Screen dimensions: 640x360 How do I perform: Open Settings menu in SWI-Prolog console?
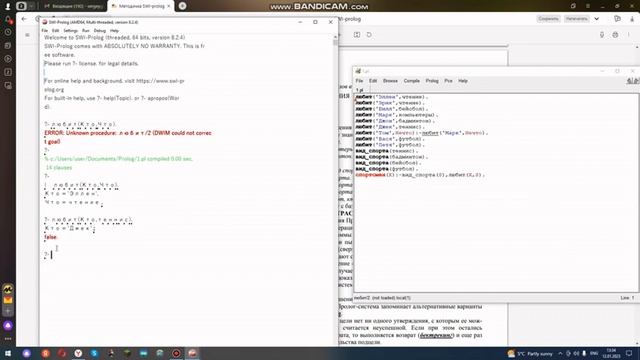70,31
